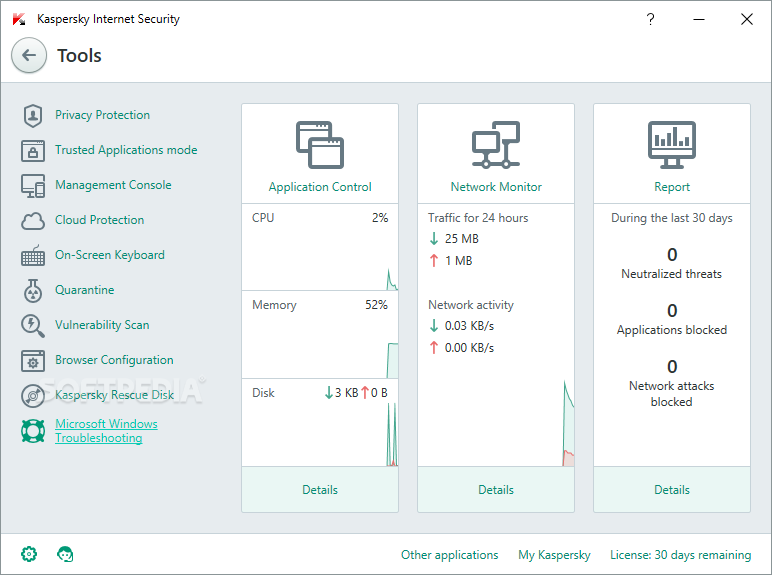
Task: Open My Kaspersky link
Action: click(554, 555)
